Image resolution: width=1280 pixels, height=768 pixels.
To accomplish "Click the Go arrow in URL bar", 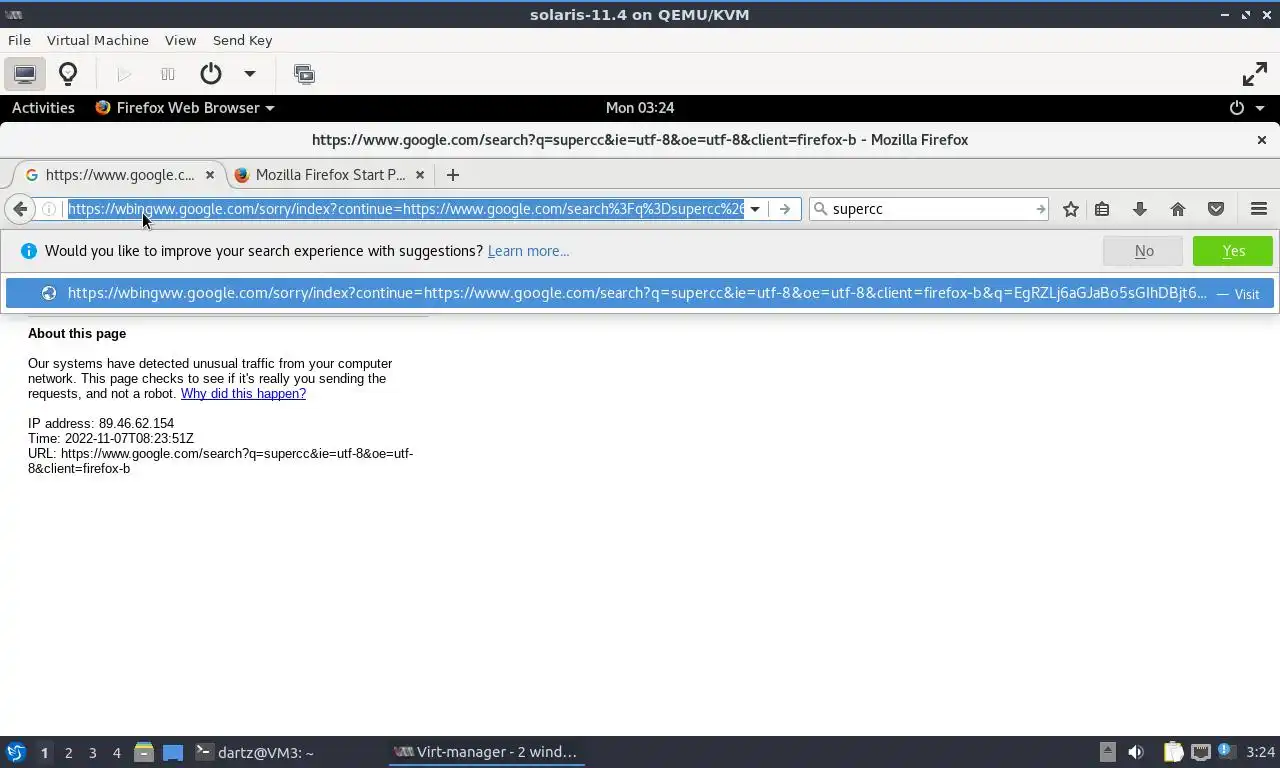I will [x=785, y=209].
